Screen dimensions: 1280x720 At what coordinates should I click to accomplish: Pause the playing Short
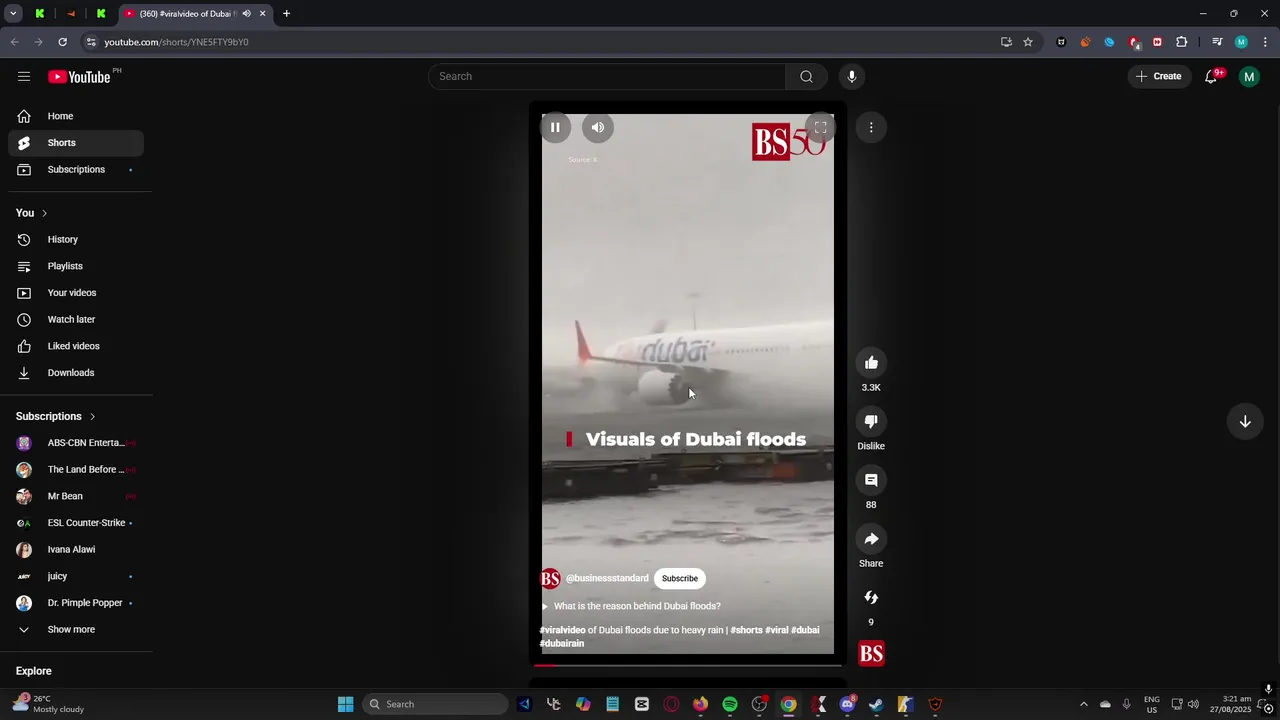pos(555,127)
